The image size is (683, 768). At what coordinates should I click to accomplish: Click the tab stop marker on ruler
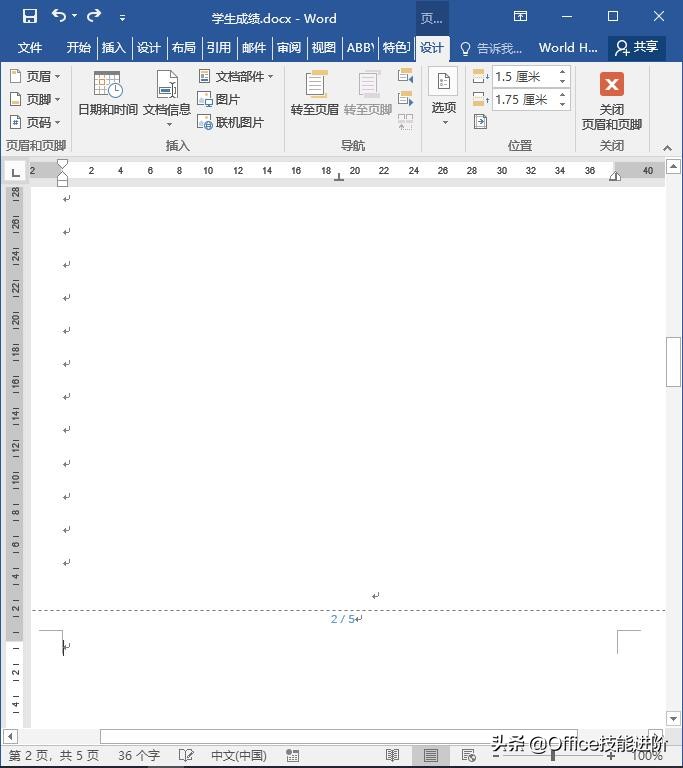(x=339, y=177)
